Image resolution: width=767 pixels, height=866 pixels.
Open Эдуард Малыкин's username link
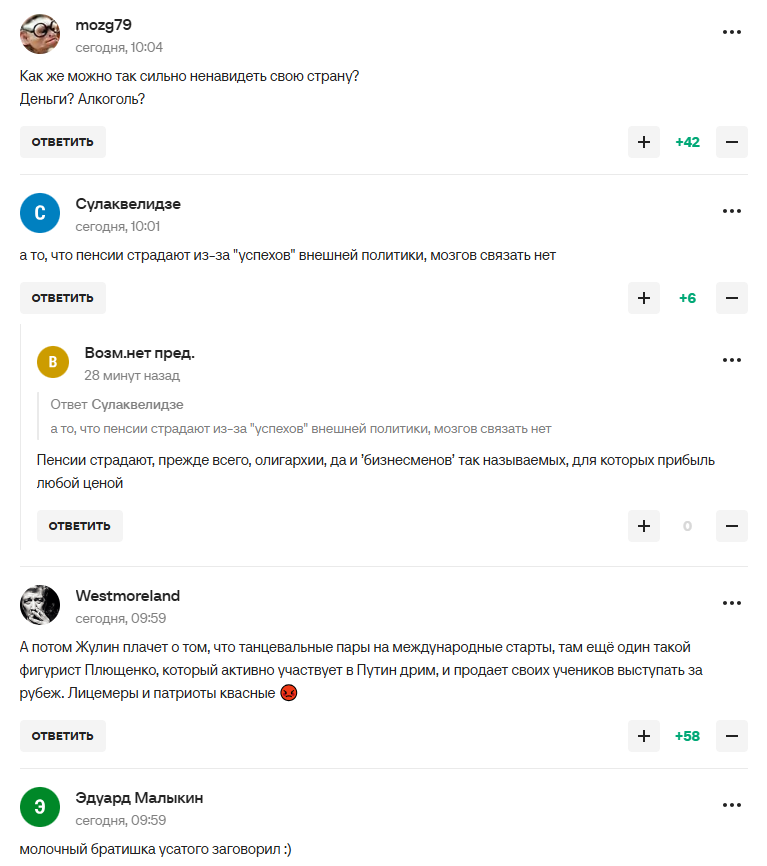click(x=139, y=798)
